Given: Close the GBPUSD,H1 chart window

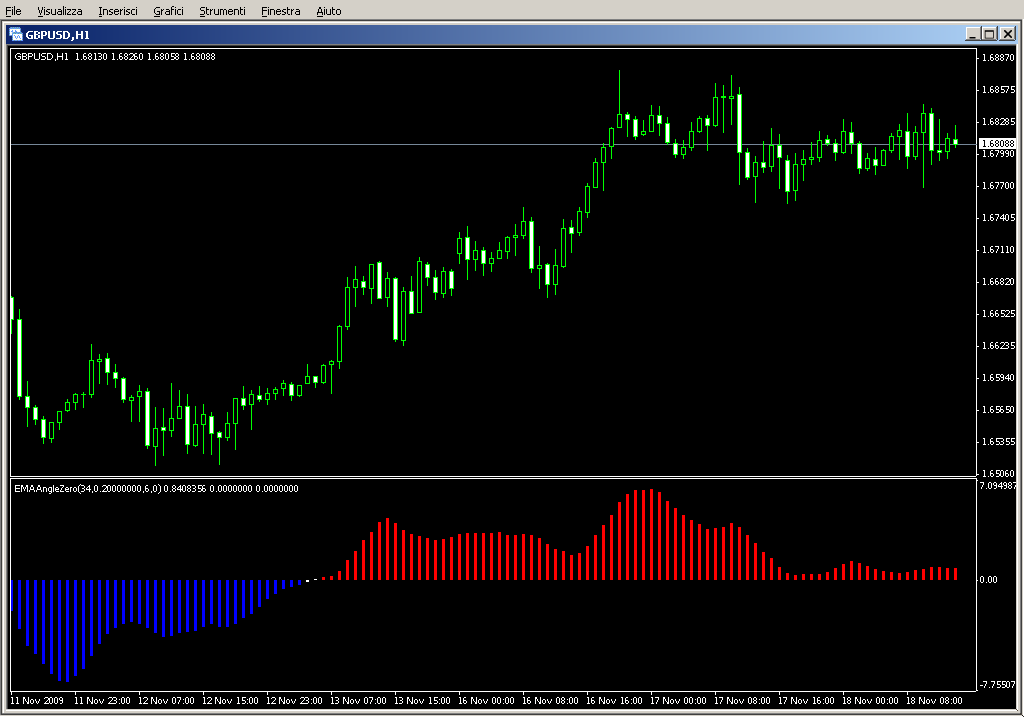Looking at the screenshot, I should tap(1008, 34).
